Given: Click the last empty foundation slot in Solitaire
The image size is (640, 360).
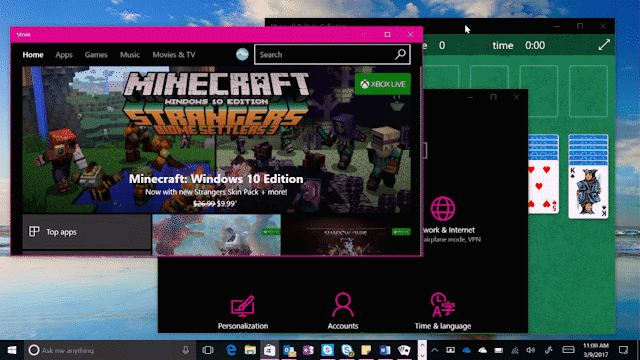Looking at the screenshot, I should pyautogui.click(x=588, y=91).
